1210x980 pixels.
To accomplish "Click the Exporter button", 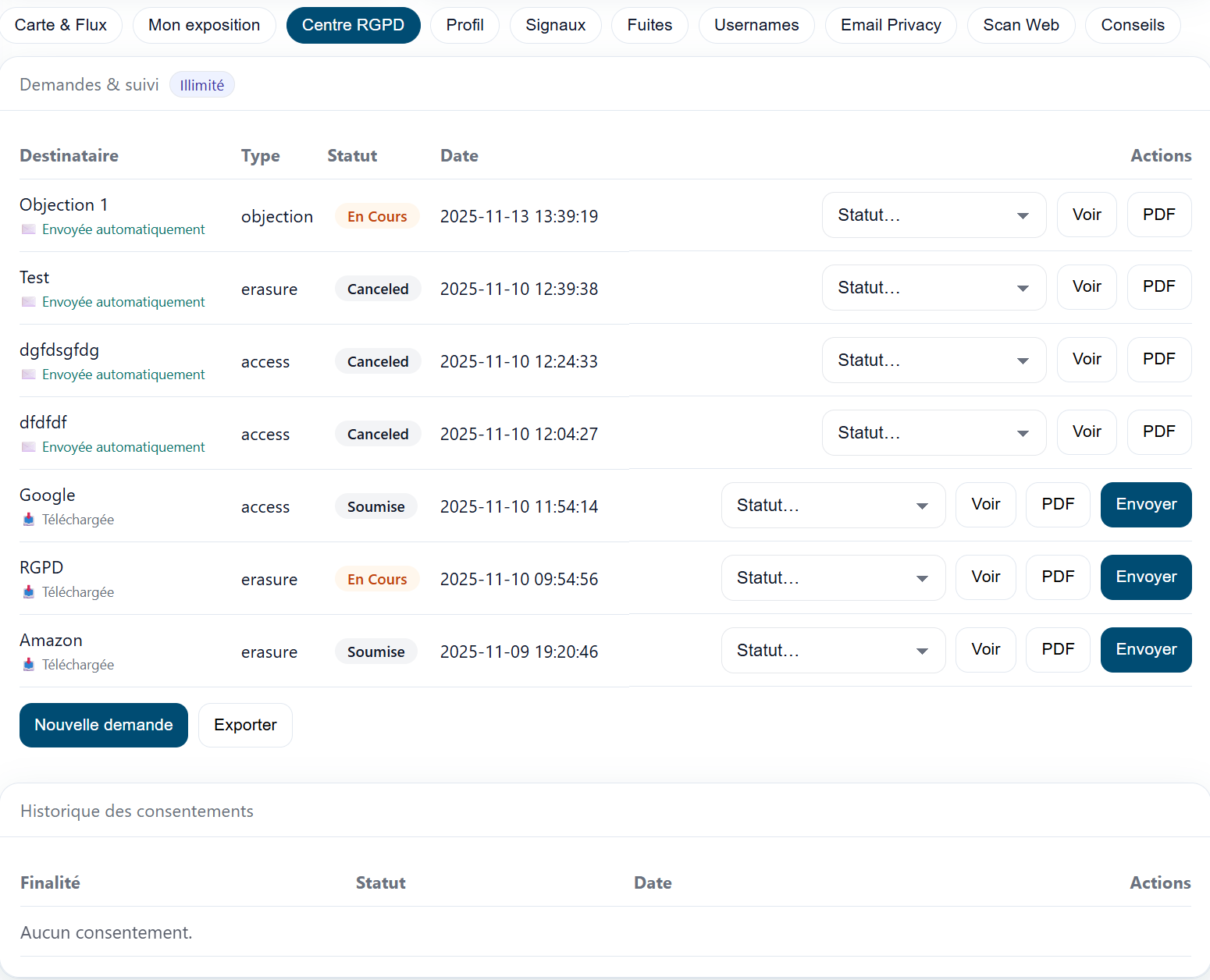I will [245, 725].
